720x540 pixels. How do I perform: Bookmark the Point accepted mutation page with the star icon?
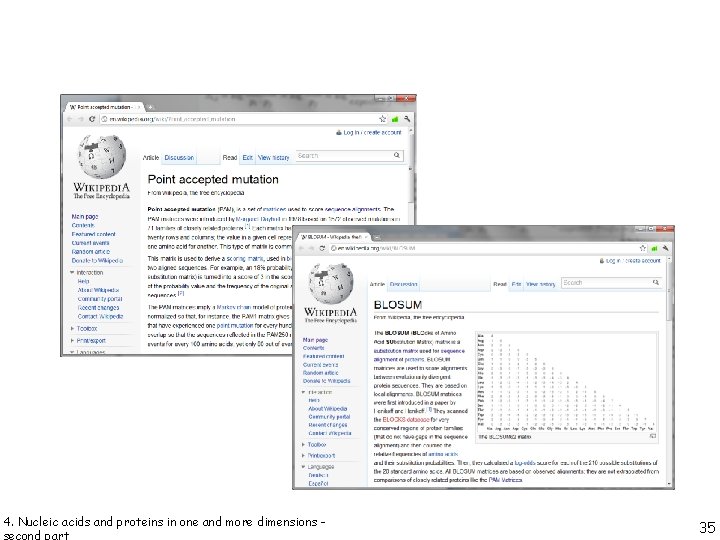[382, 119]
